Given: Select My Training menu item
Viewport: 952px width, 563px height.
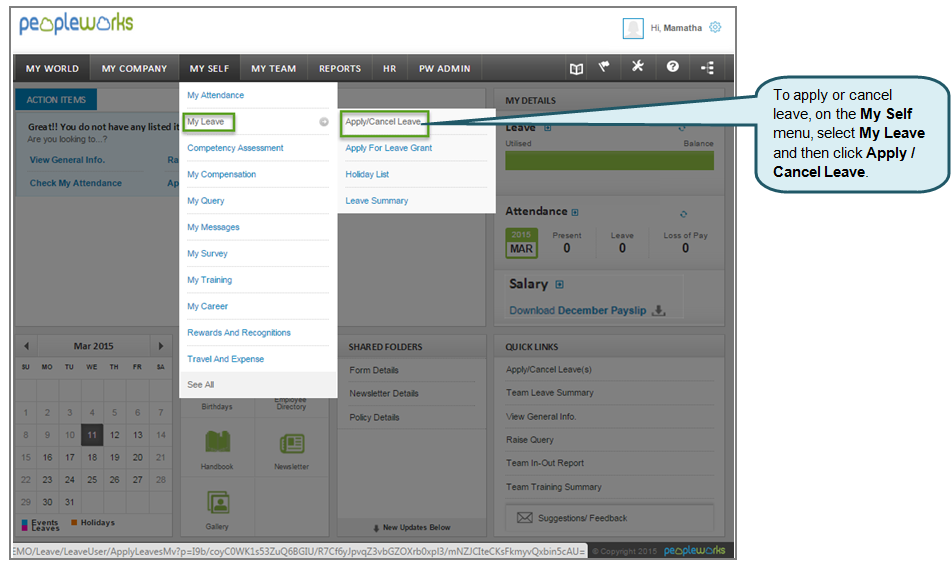Looking at the screenshot, I should click(209, 280).
